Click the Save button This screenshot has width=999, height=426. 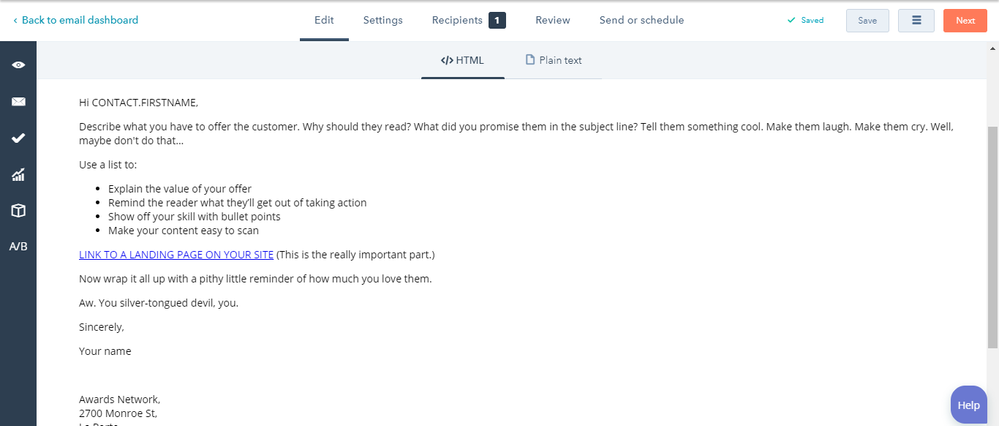coord(867,20)
